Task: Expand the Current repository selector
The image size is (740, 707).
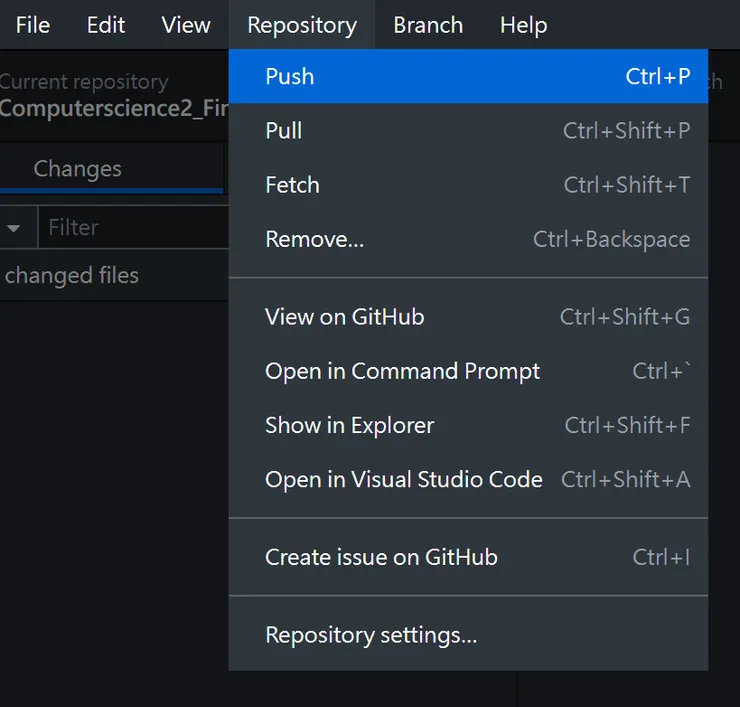Action: 110,96
